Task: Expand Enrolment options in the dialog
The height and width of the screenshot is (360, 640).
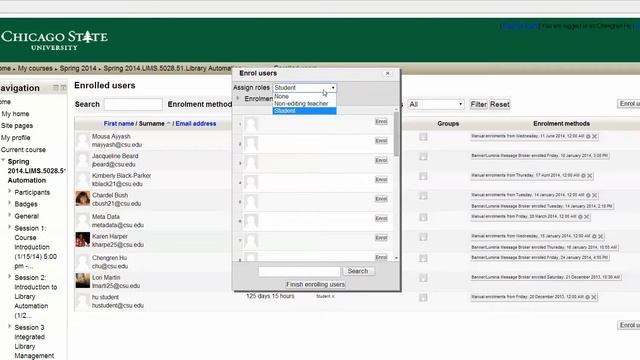Action: pyautogui.click(x=238, y=98)
